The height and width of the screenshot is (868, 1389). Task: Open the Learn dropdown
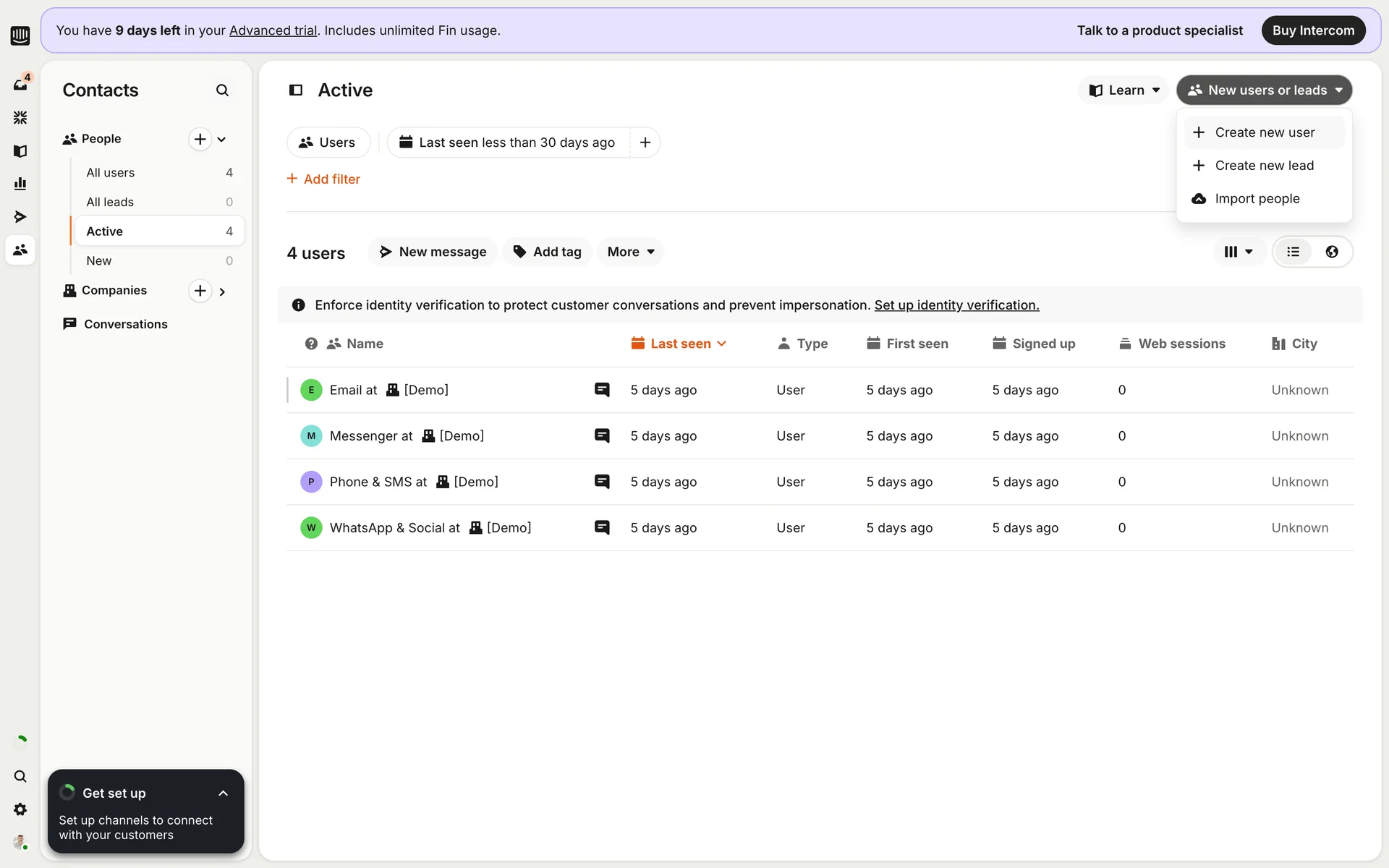[1124, 90]
